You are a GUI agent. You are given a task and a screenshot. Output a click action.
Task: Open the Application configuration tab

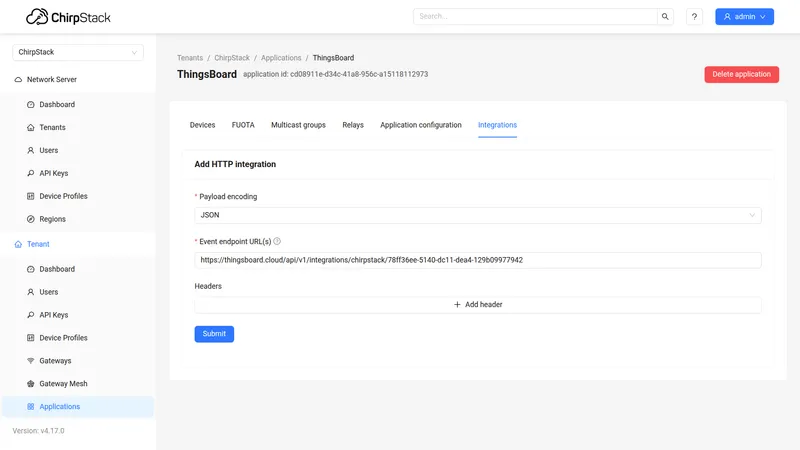pyautogui.click(x=421, y=125)
